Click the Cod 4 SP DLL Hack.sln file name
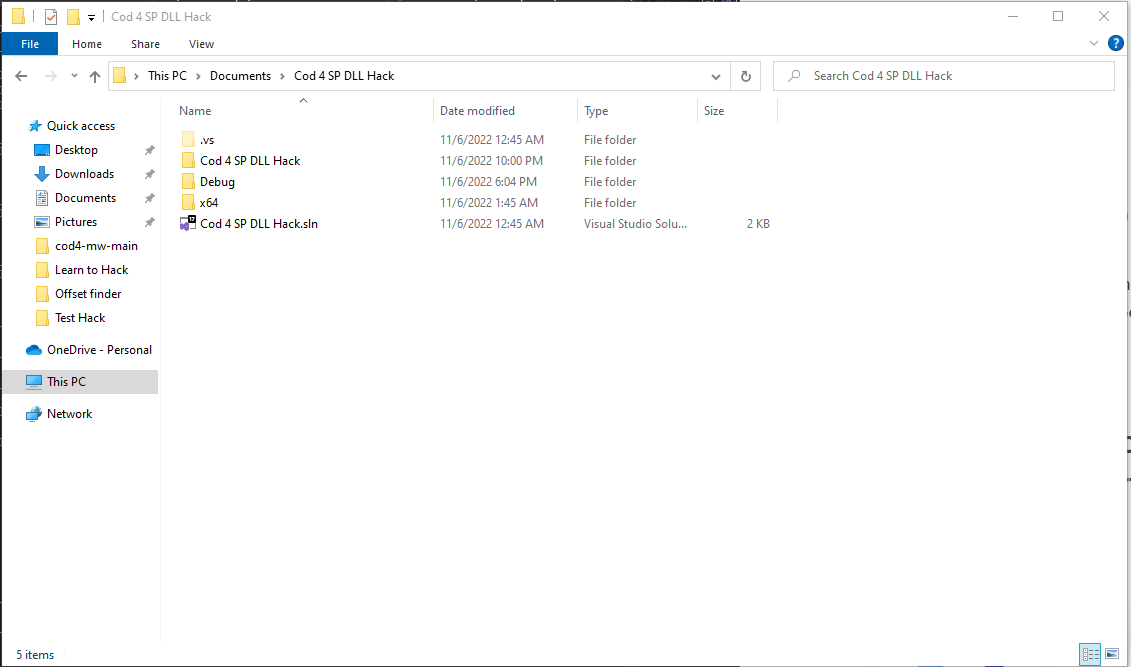 tap(259, 224)
